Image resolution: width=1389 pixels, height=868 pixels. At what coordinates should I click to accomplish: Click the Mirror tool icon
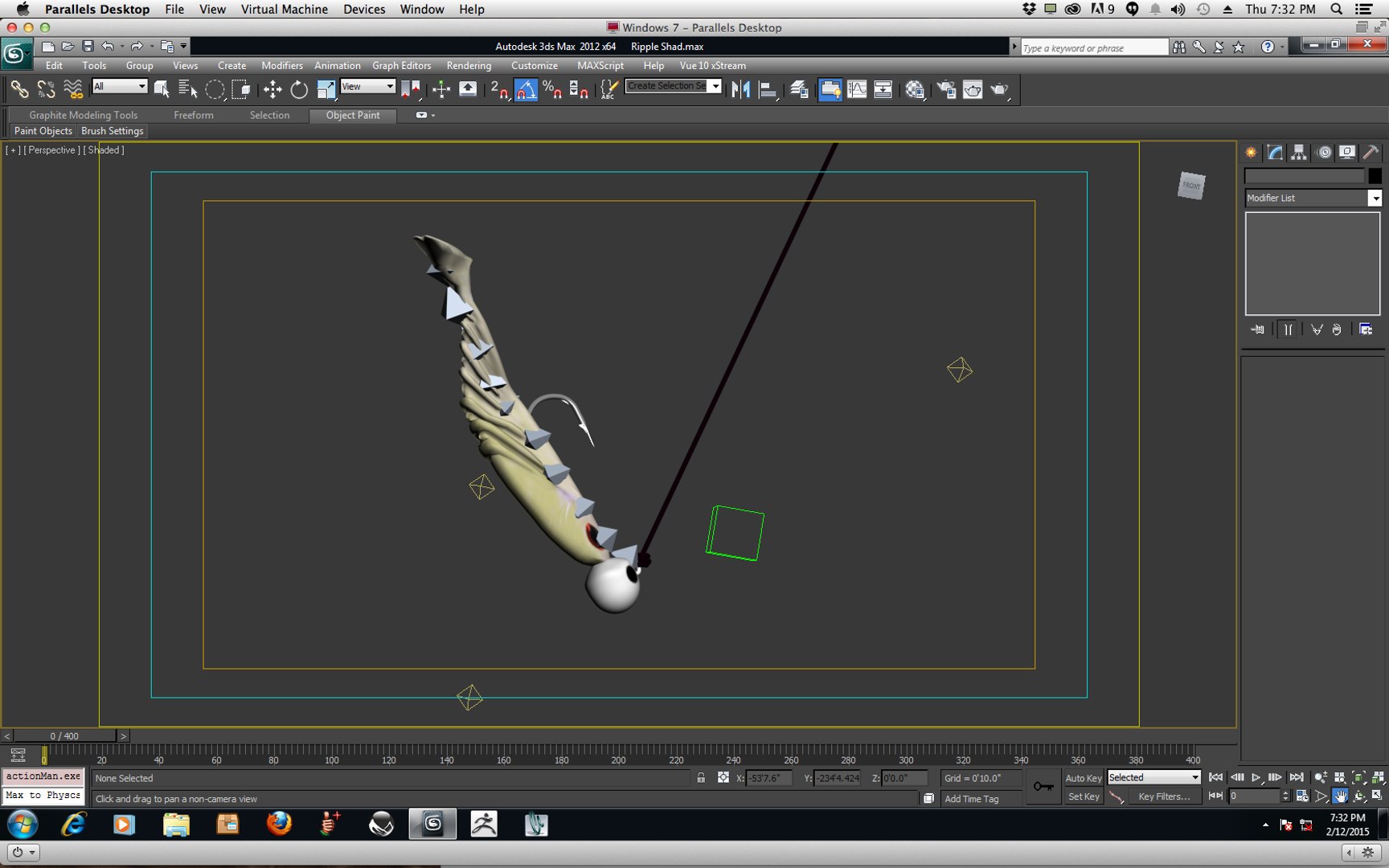point(741,89)
